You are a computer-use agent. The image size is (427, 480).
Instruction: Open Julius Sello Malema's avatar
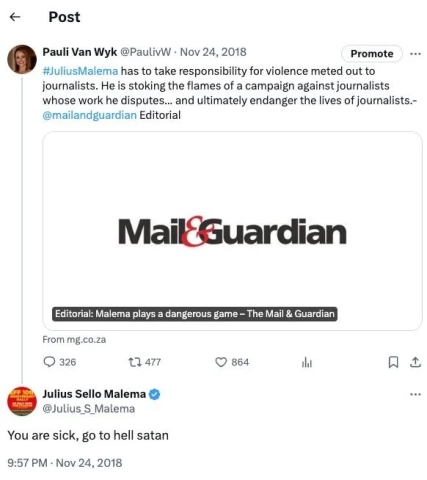(22, 401)
